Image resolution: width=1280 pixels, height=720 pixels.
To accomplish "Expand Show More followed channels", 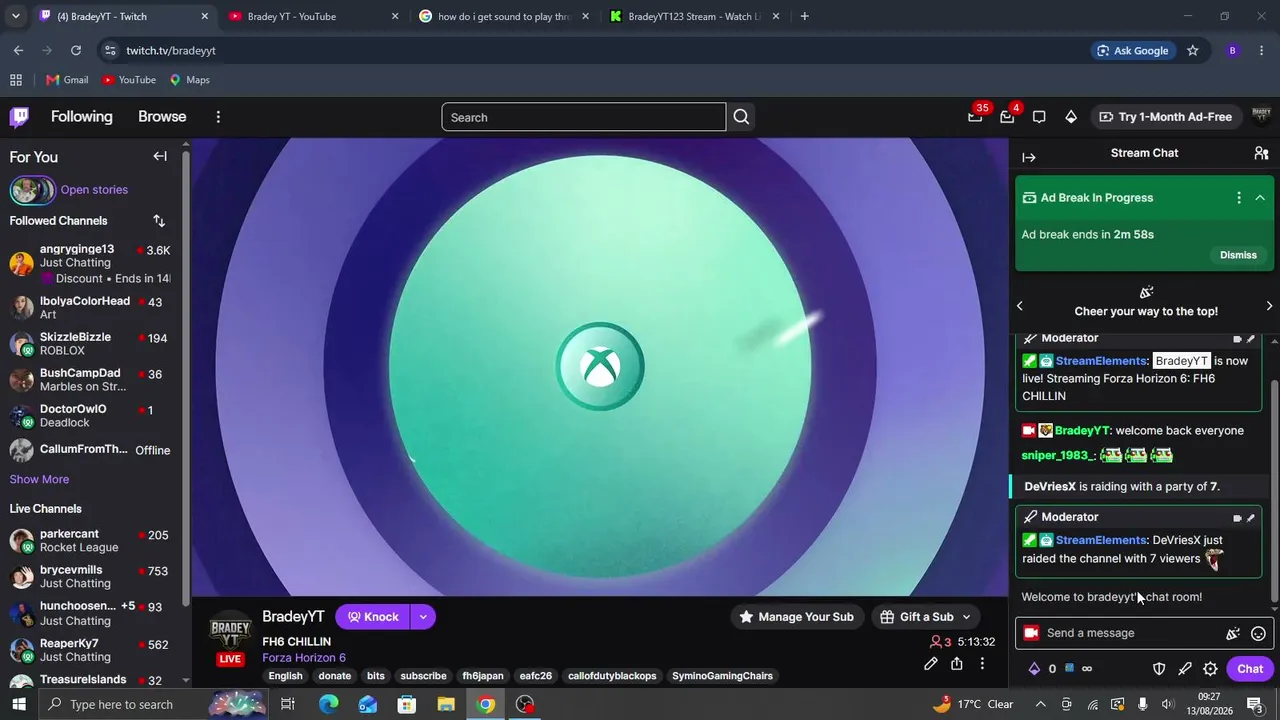I will pyautogui.click(x=39, y=479).
